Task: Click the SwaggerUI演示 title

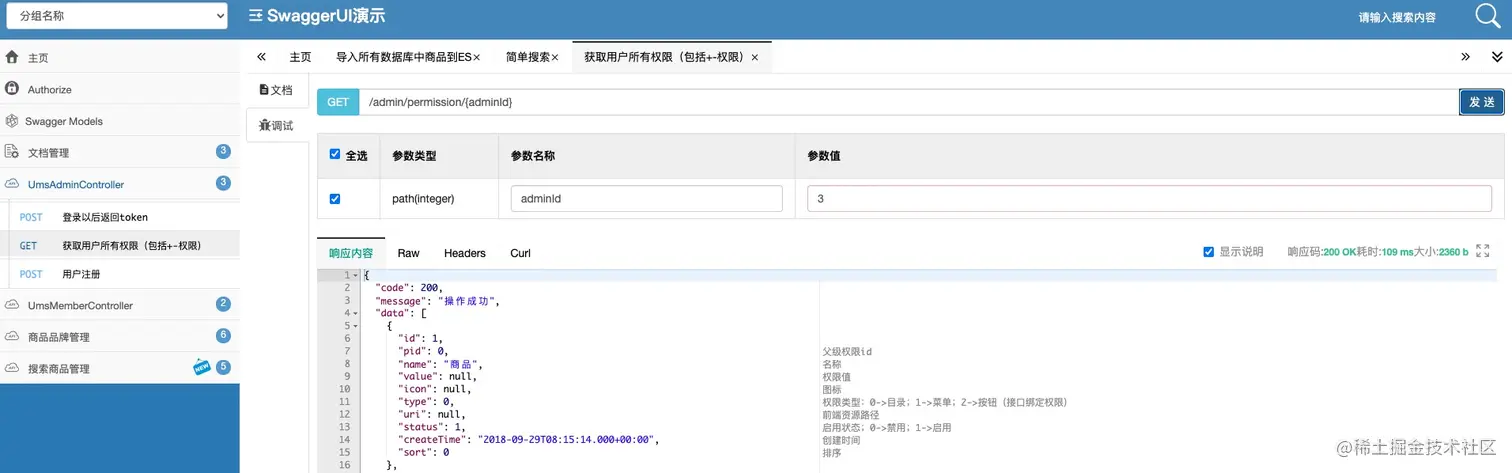Action: (326, 16)
